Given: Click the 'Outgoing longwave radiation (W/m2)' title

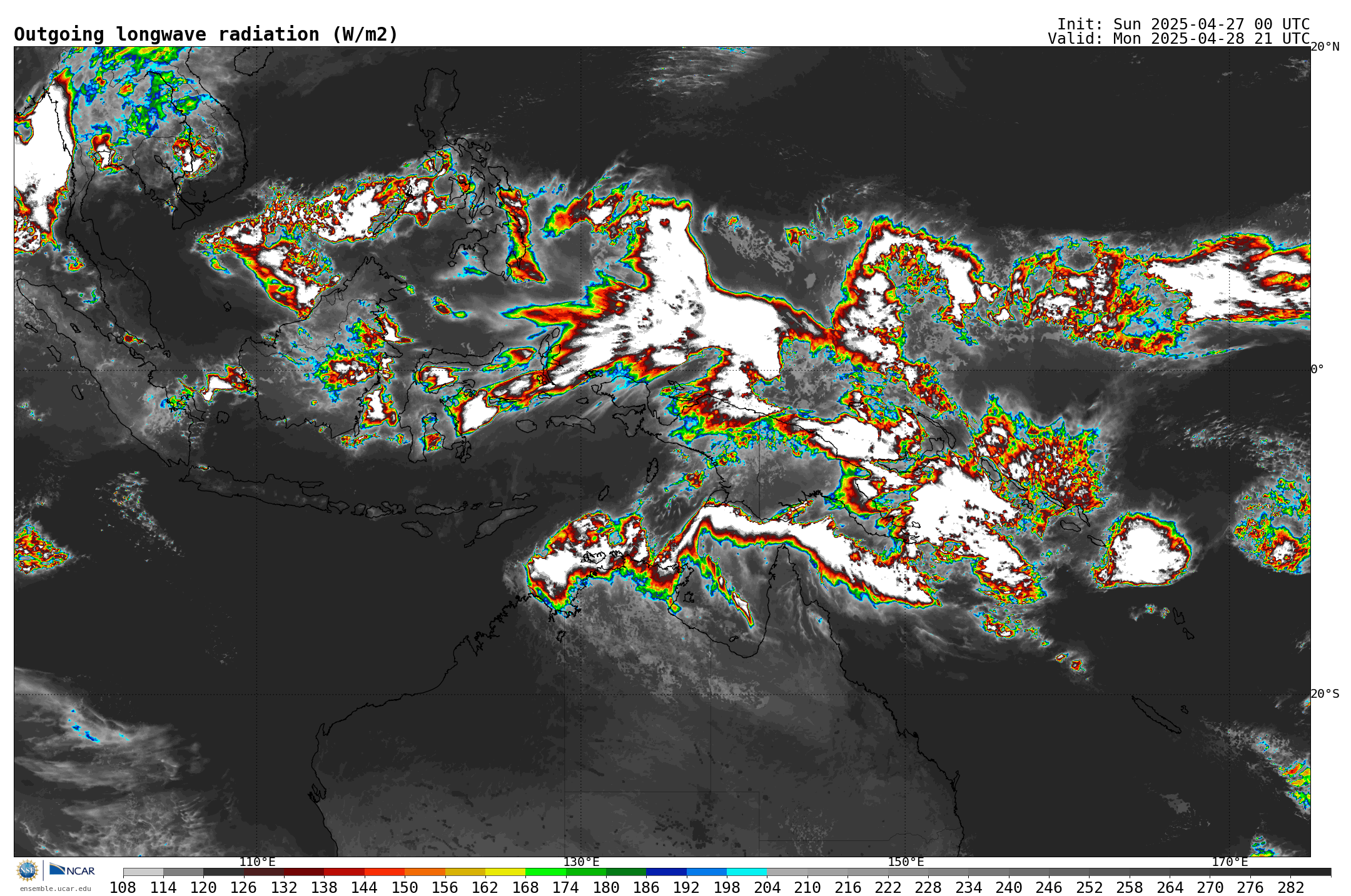Looking at the screenshot, I should point(206,34).
